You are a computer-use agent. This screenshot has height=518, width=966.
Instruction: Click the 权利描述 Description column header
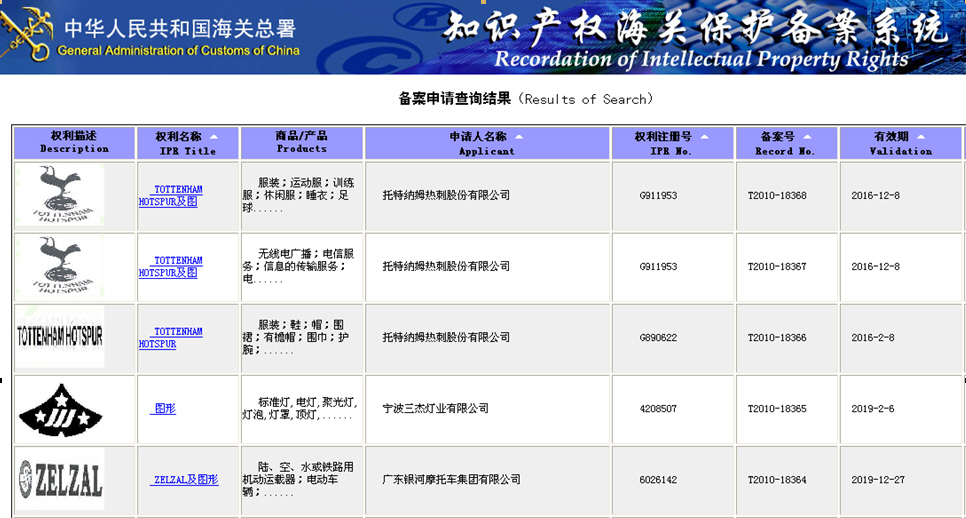tap(75, 143)
